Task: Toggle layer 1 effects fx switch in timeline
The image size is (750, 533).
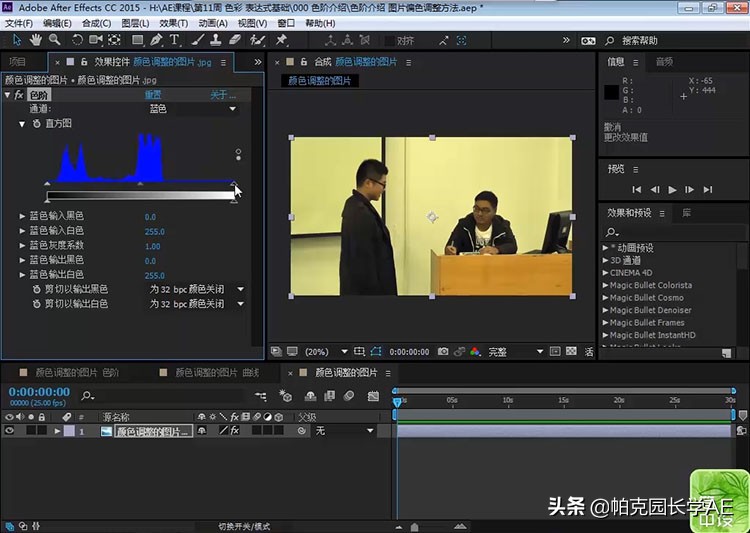Action: (235, 431)
